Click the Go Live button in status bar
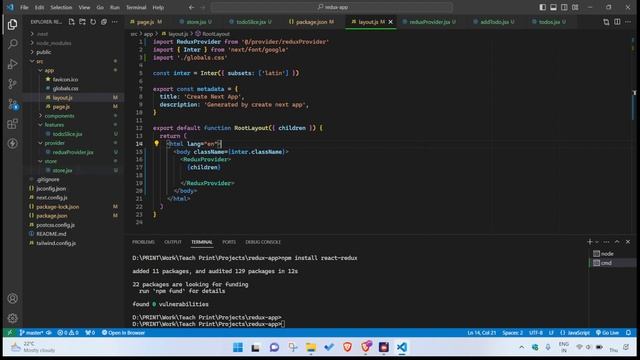Image resolution: width=640 pixels, height=360 pixels. [x=607, y=333]
